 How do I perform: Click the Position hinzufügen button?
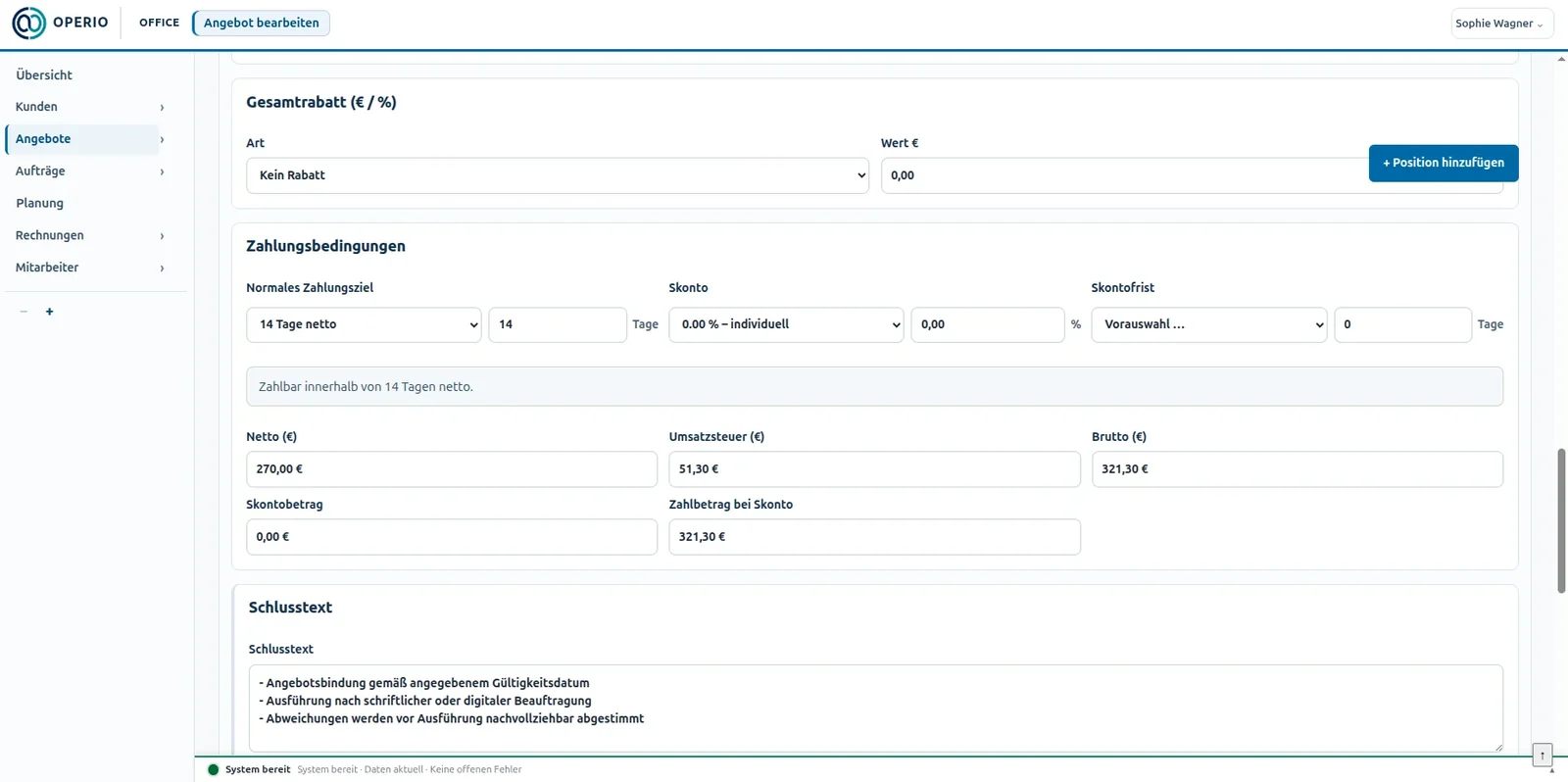[x=1444, y=163]
